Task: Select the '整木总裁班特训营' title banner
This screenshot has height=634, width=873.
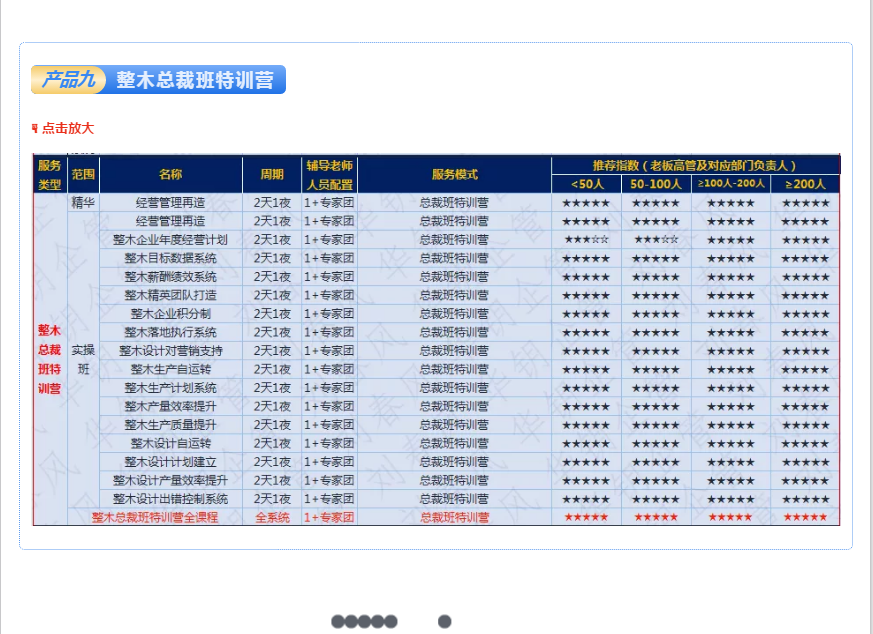Action: point(194,80)
